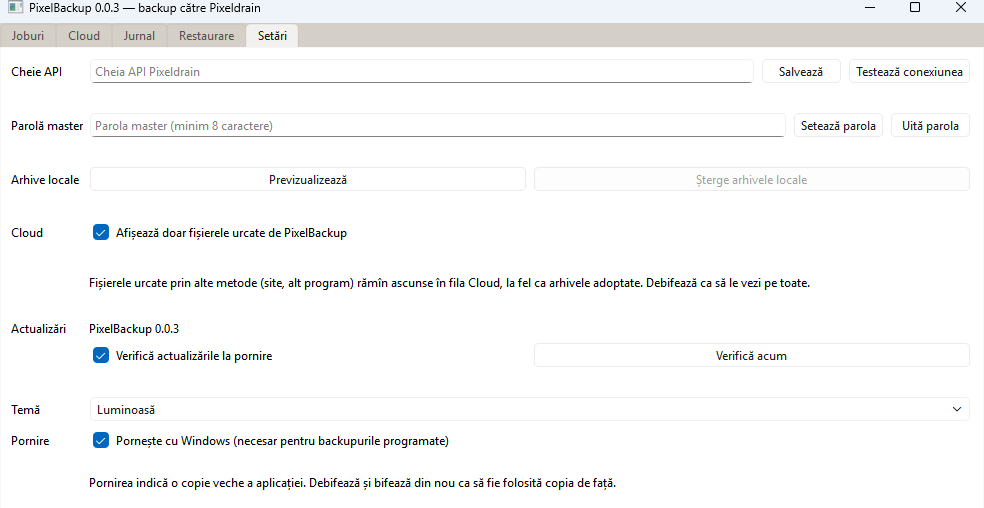This screenshot has width=984, height=508.
Task: Open the Temă dropdown showing Luminoasă
Action: click(x=530, y=409)
